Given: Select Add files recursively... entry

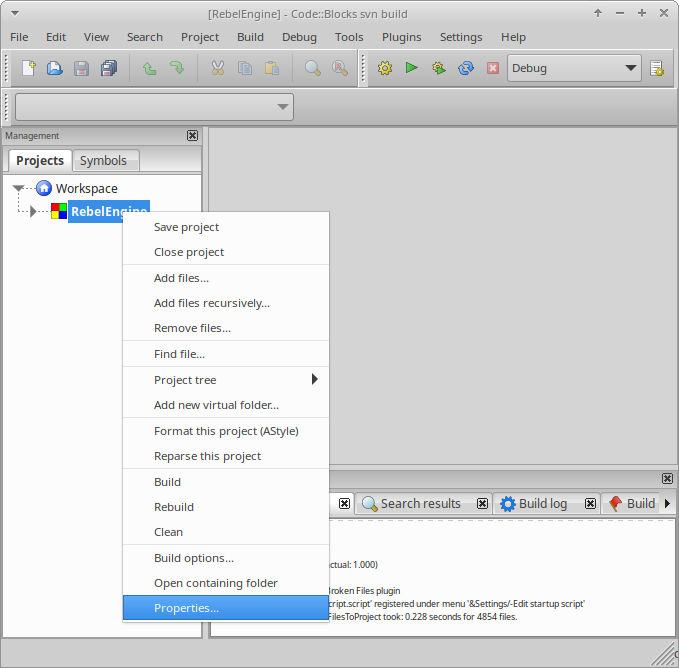Looking at the screenshot, I should pyautogui.click(x=226, y=303).
